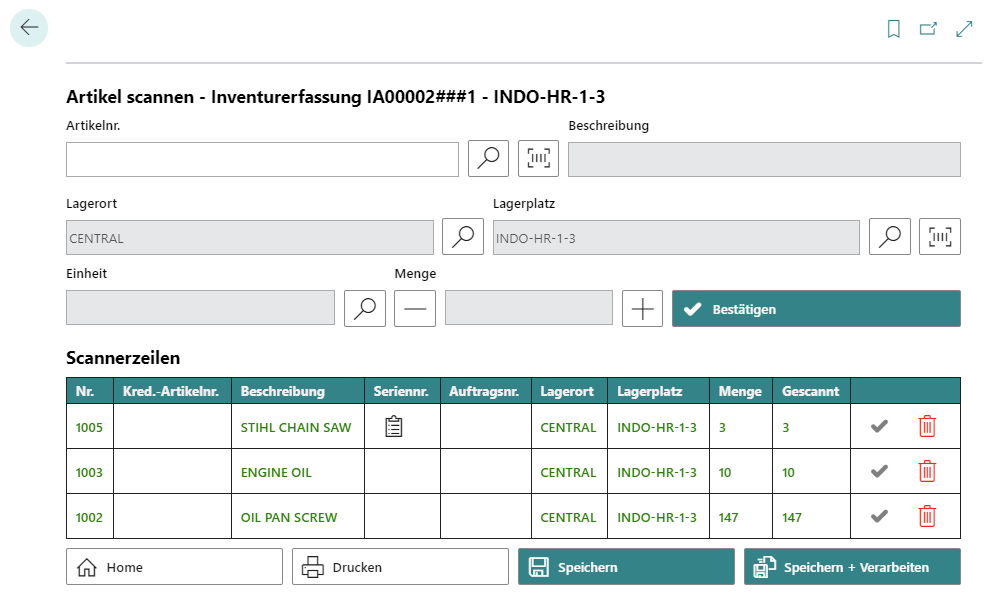Image resolution: width=1003 pixels, height=605 pixels.
Task: Click OIL PAN SCREW description
Action: (x=288, y=517)
